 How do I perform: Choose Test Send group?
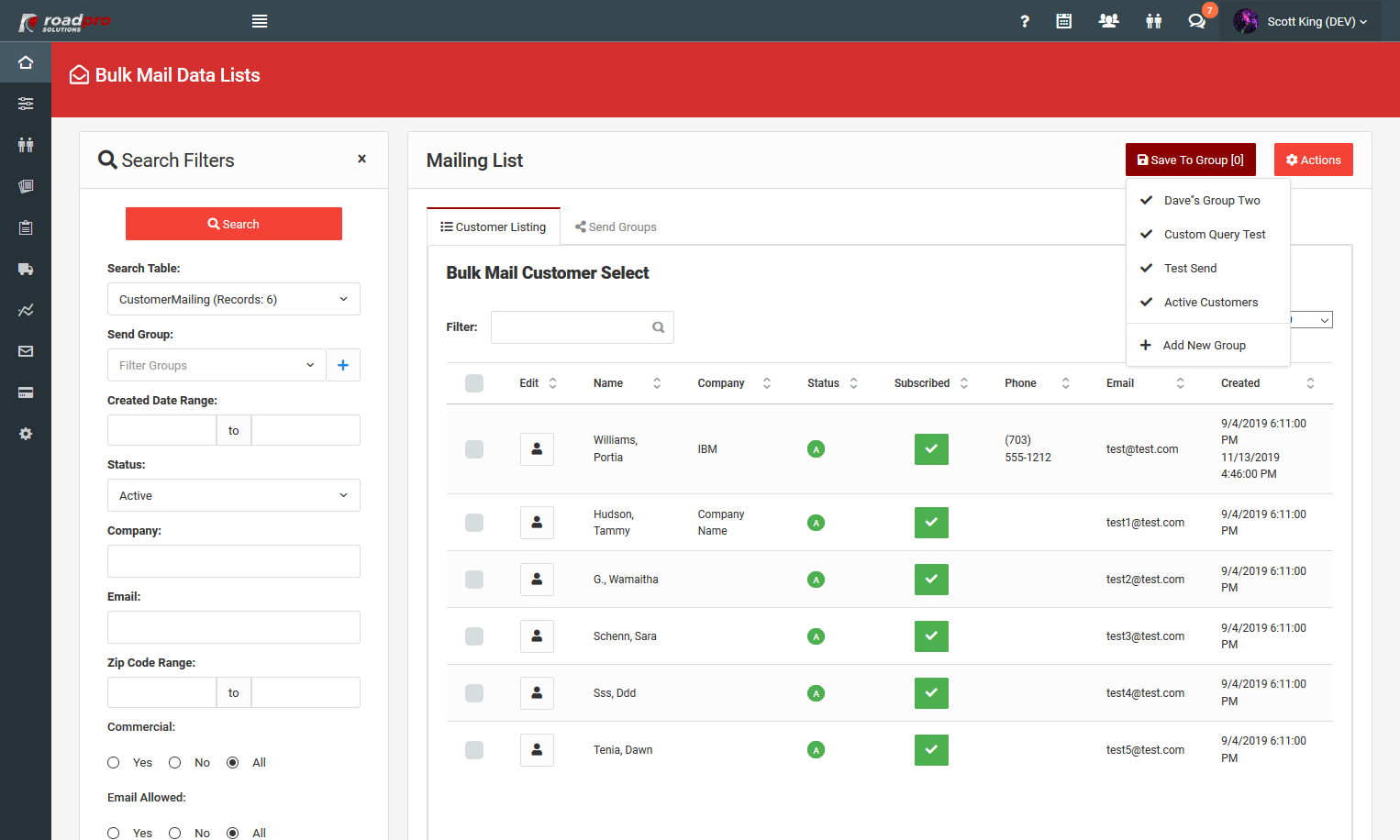1208,269
